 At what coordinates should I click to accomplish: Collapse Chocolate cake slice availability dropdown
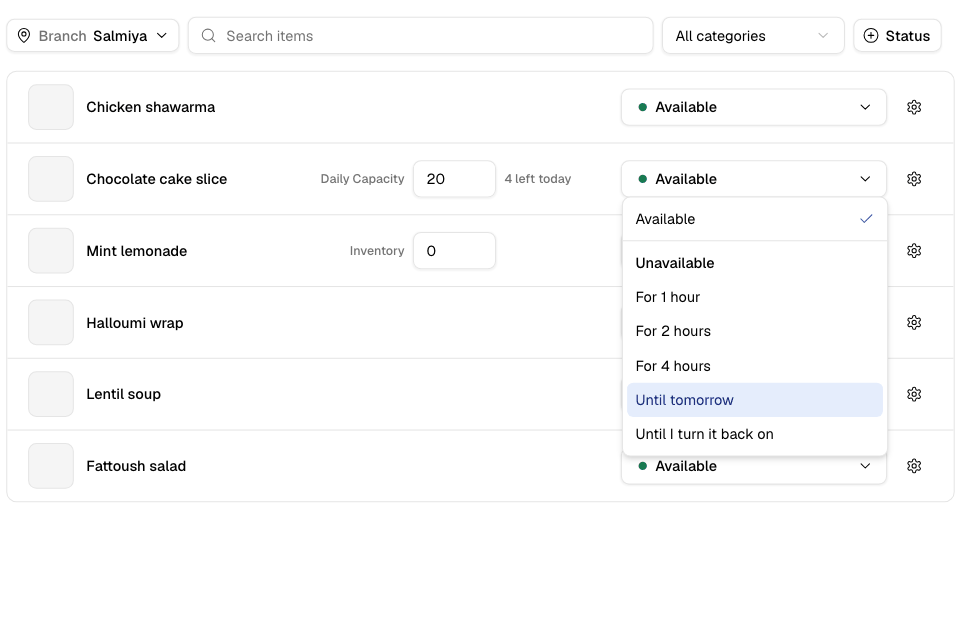click(x=754, y=179)
